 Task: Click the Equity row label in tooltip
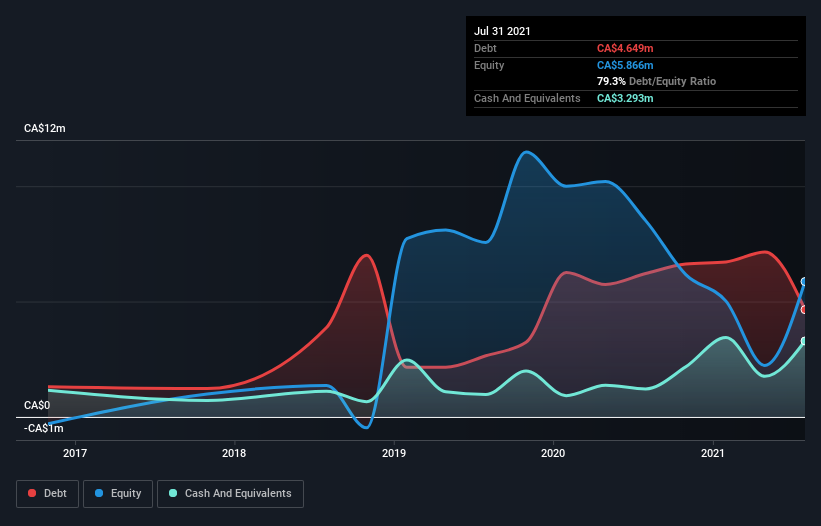click(x=489, y=65)
